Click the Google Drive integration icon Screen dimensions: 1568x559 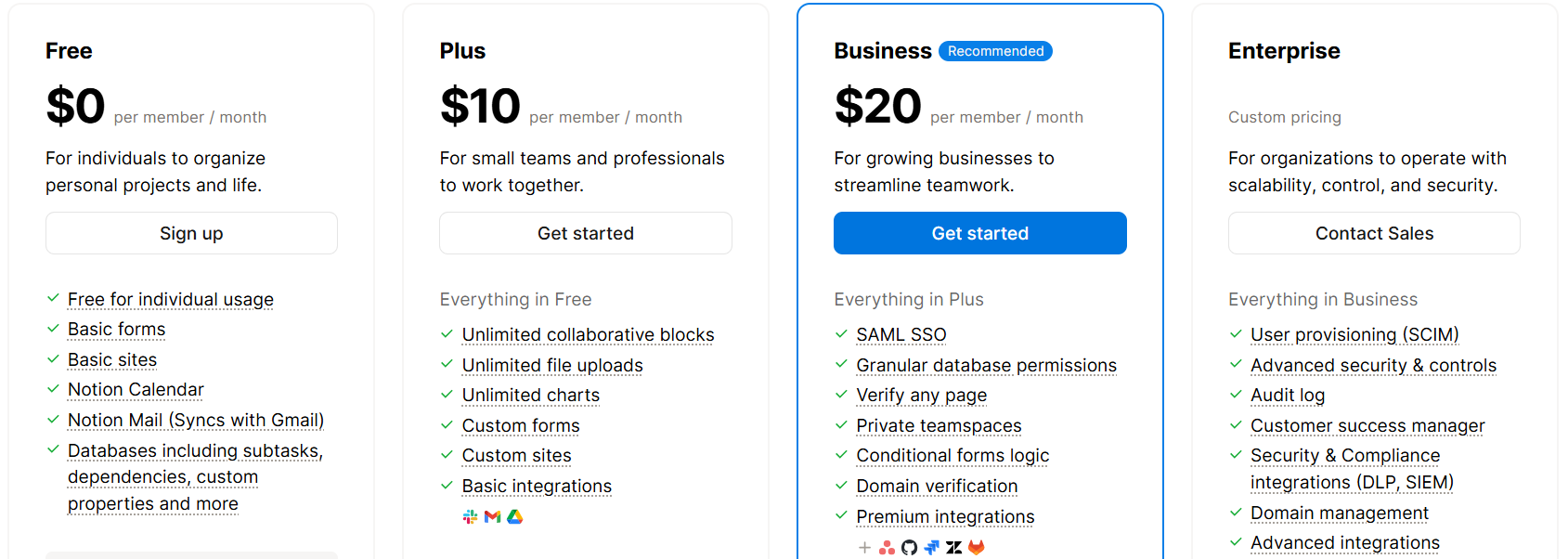pyautogui.click(x=515, y=517)
